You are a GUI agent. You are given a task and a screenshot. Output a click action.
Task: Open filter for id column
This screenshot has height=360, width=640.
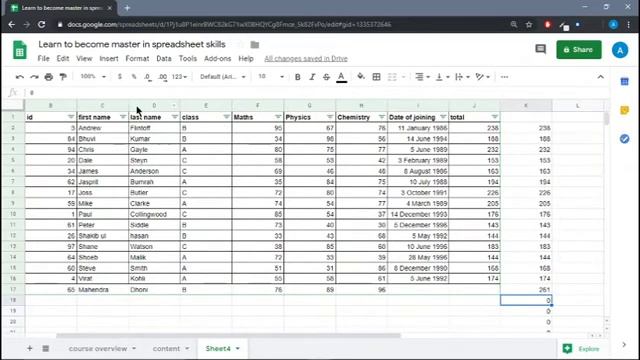point(71,117)
